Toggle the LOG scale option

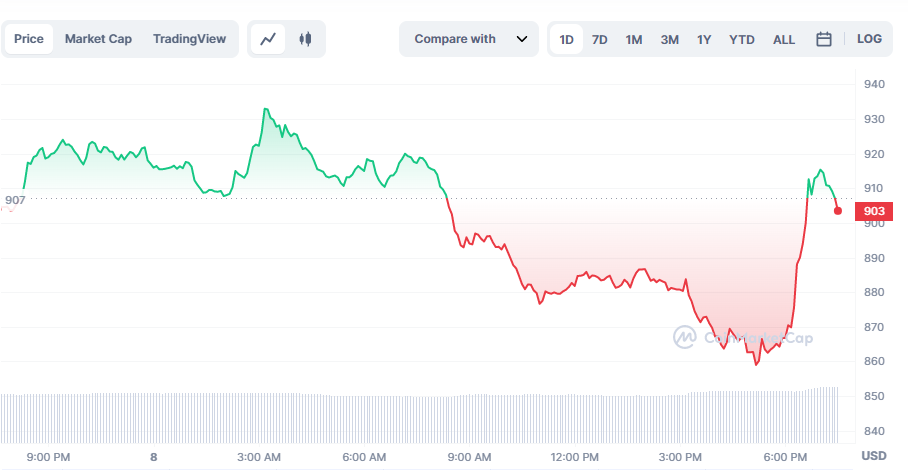[x=869, y=39]
